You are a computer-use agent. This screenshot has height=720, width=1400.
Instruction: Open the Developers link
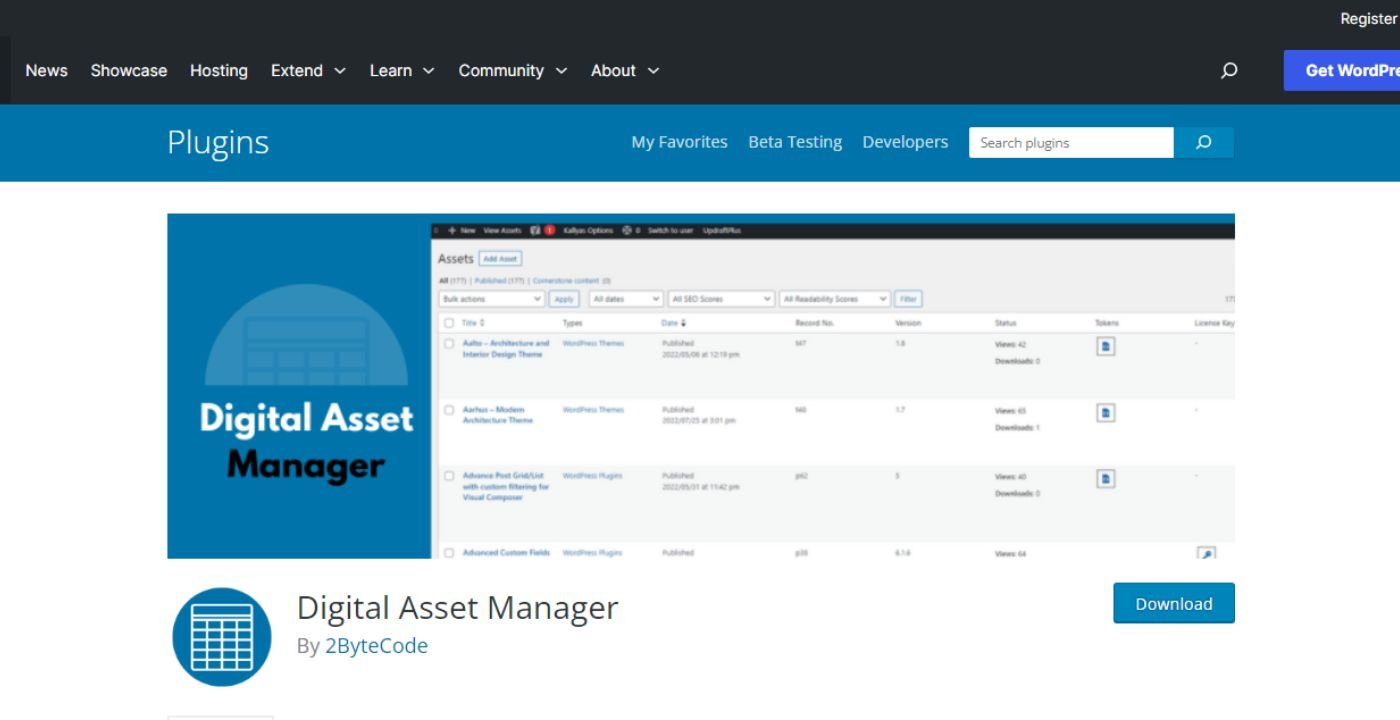coord(905,142)
